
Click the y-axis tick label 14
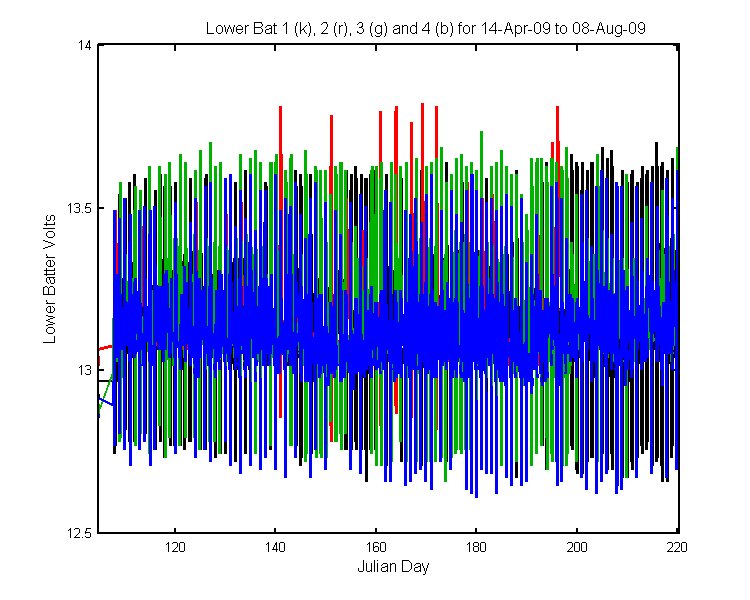tap(84, 45)
